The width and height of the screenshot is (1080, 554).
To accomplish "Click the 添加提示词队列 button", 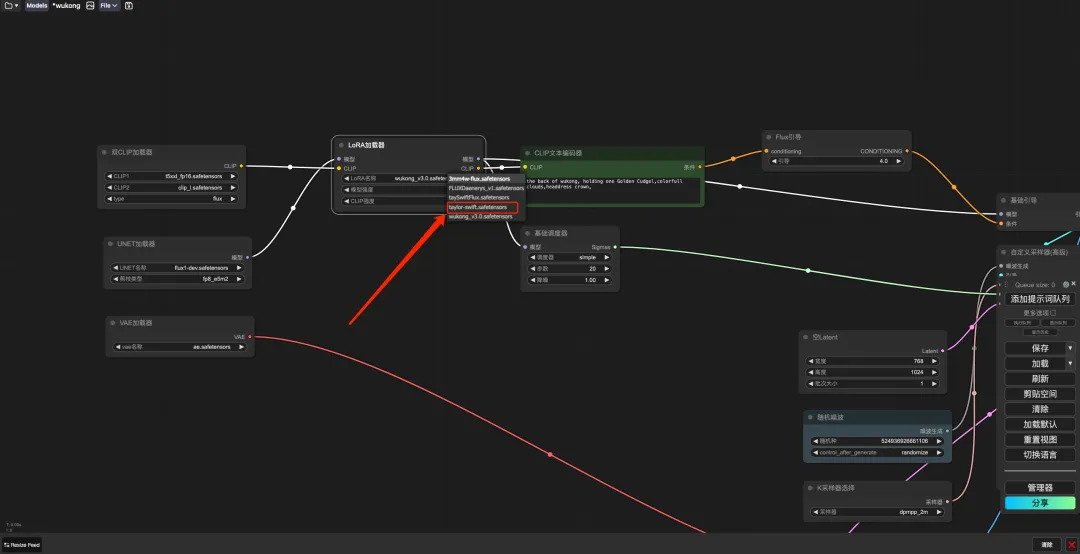I will pyautogui.click(x=1040, y=299).
